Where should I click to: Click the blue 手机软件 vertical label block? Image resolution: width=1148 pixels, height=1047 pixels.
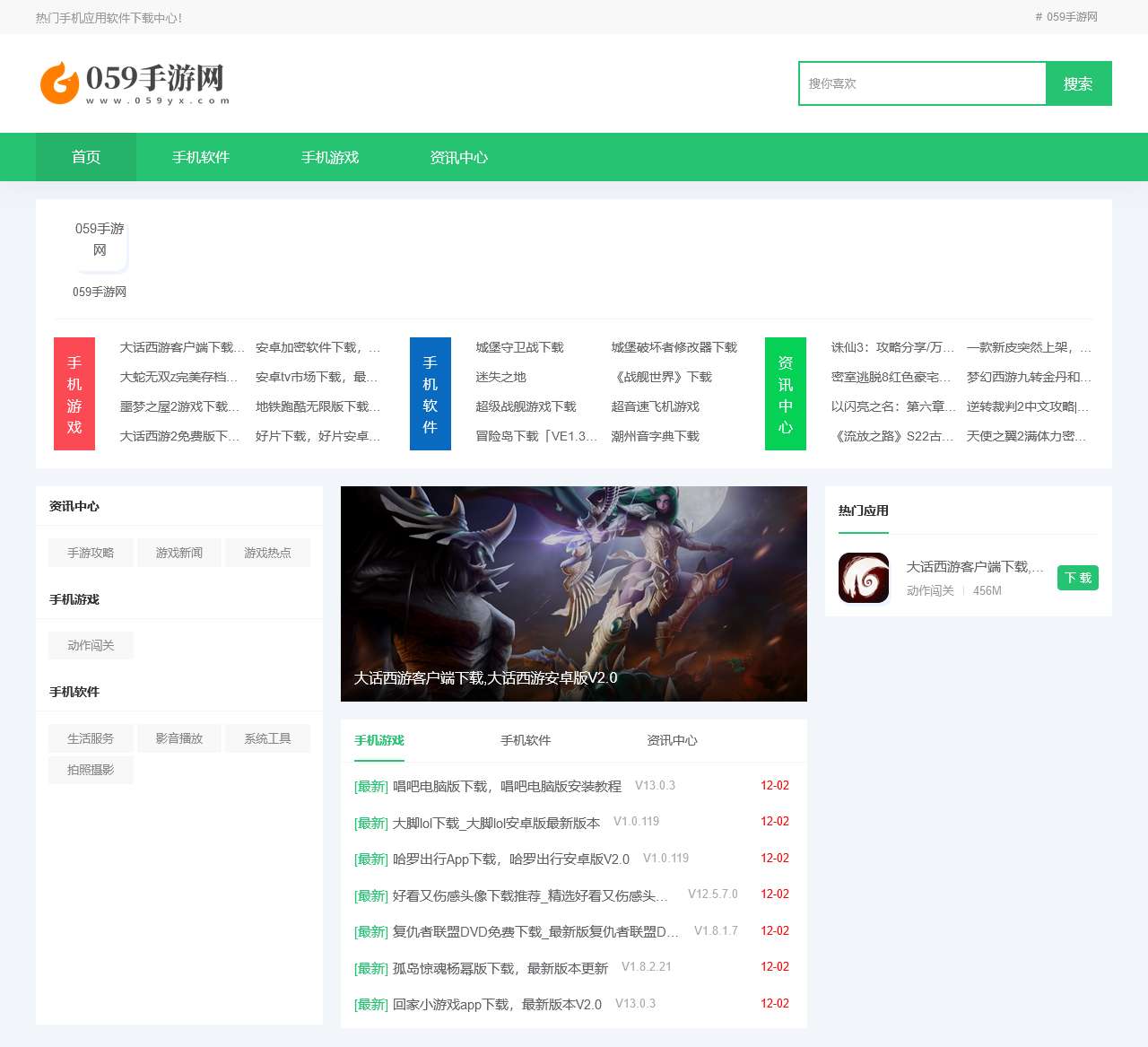430,393
